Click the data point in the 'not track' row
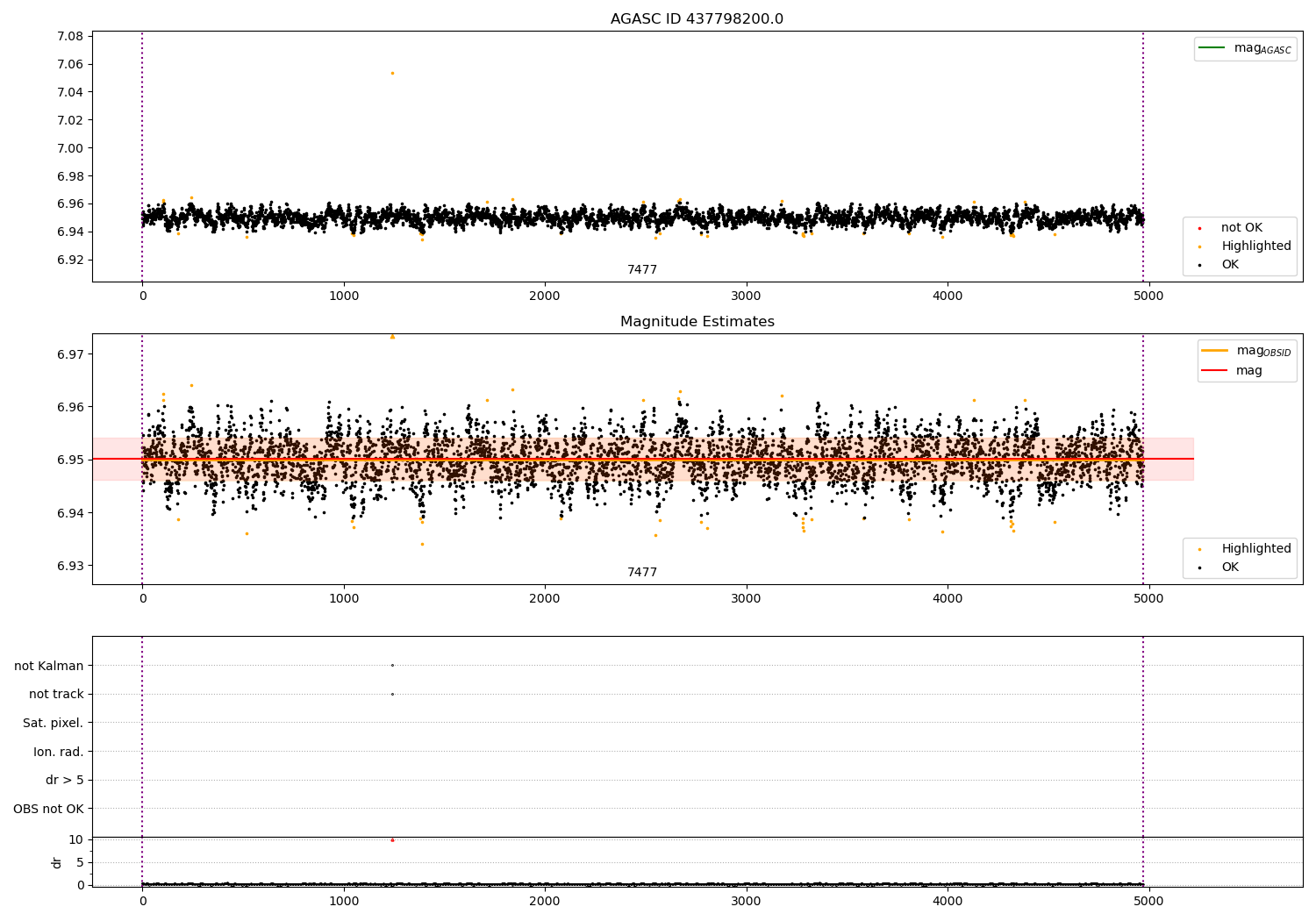This screenshot has height=921, width=1316. point(392,694)
